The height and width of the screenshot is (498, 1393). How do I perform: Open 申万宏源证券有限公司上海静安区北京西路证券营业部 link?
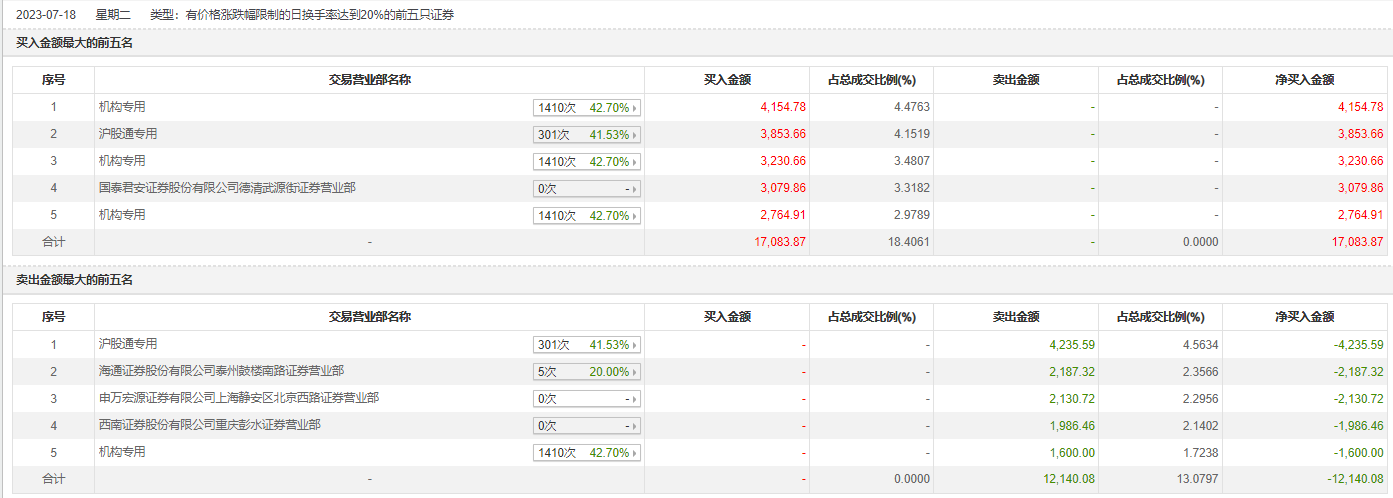point(238,398)
